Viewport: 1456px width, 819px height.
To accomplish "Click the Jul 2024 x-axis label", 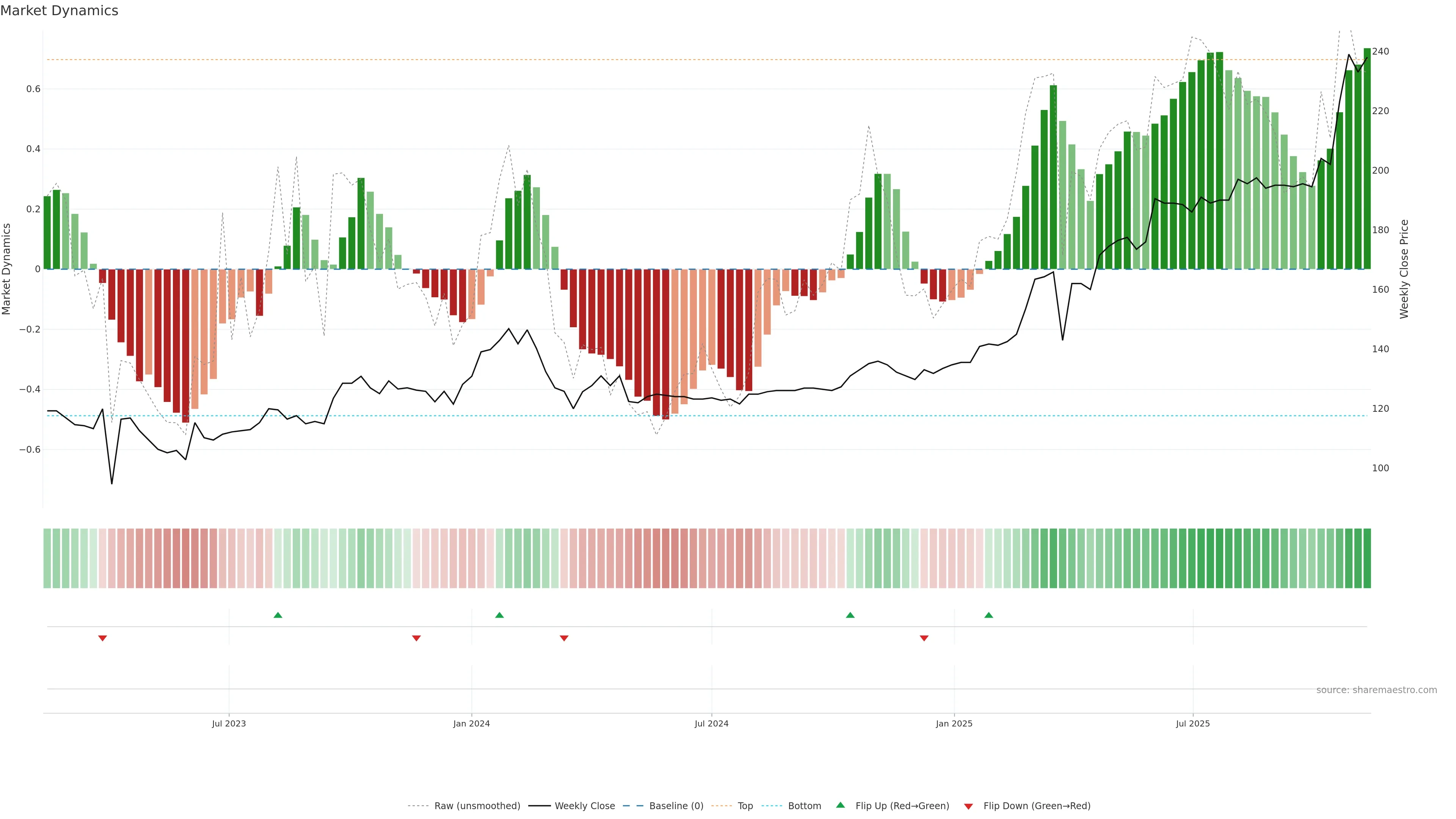I will [x=711, y=723].
